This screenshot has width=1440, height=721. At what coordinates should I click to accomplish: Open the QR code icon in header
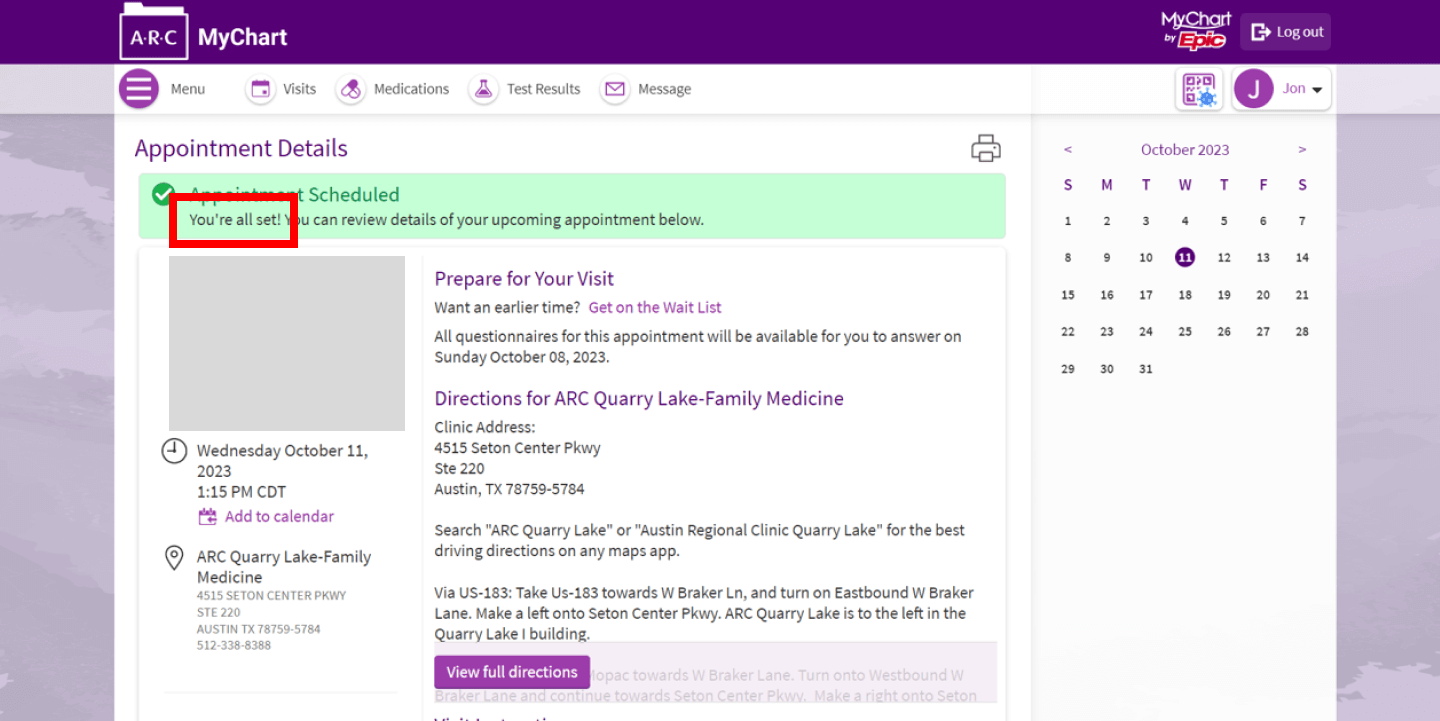[1199, 89]
